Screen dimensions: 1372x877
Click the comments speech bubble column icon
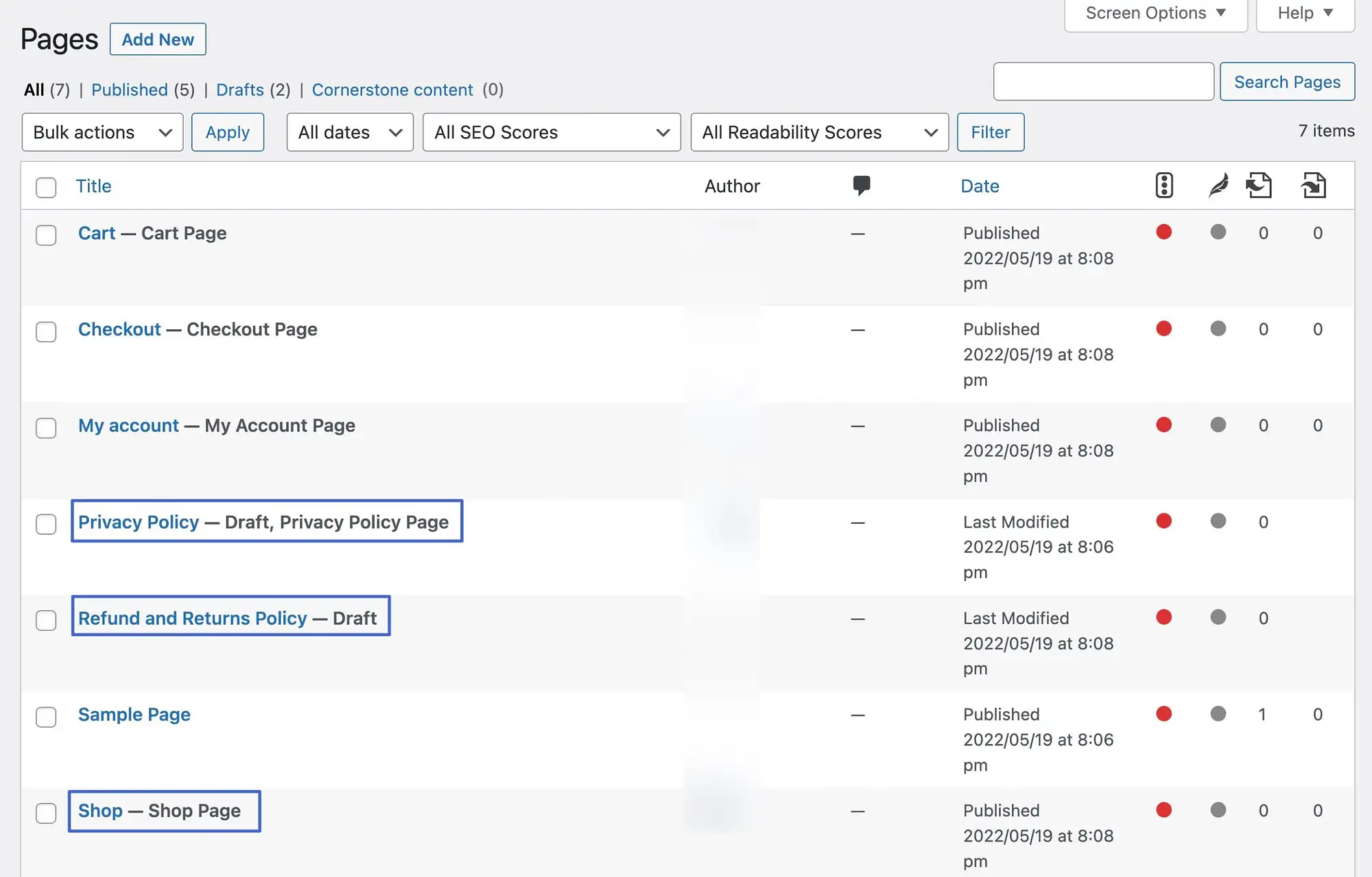coord(862,185)
